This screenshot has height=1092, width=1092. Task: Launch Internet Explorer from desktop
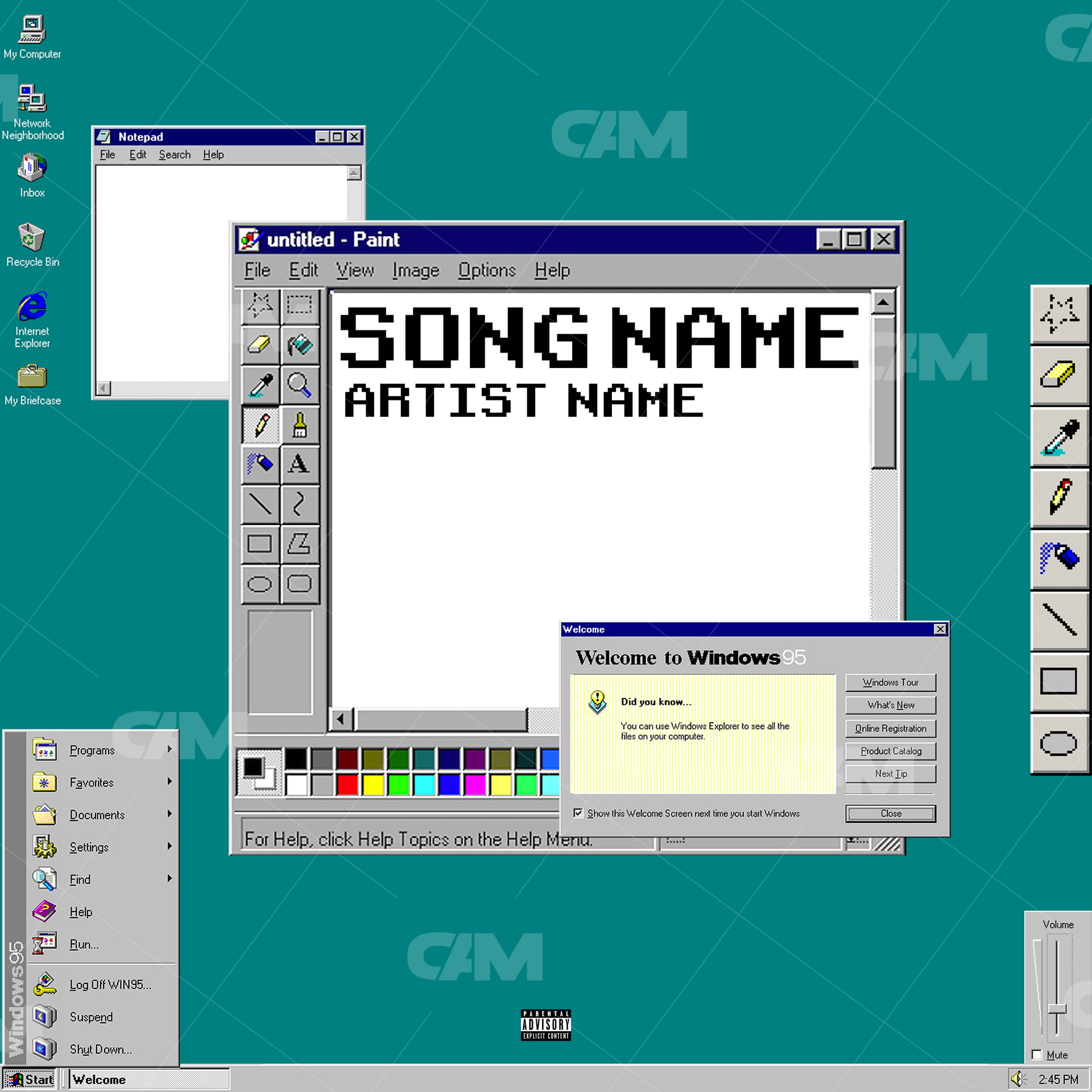pyautogui.click(x=32, y=320)
